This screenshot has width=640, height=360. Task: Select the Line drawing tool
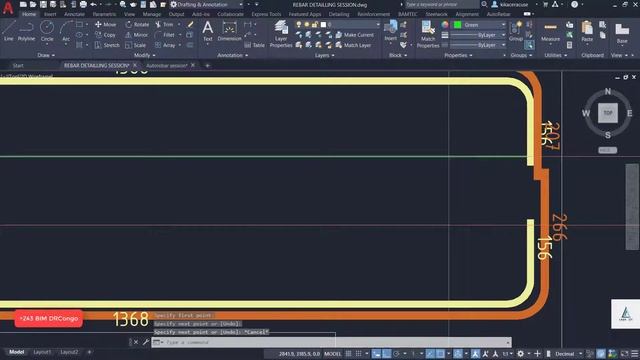pos(9,31)
